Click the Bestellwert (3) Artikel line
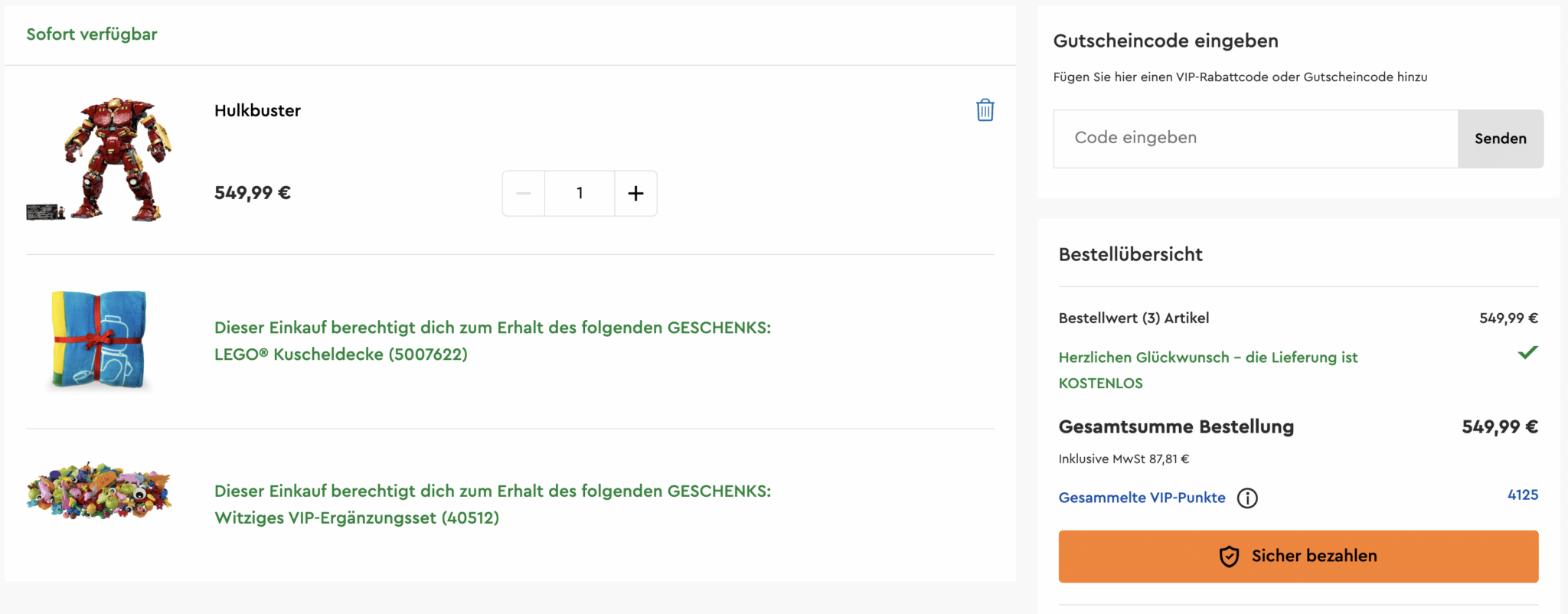Image resolution: width=1568 pixels, height=614 pixels. click(1298, 318)
